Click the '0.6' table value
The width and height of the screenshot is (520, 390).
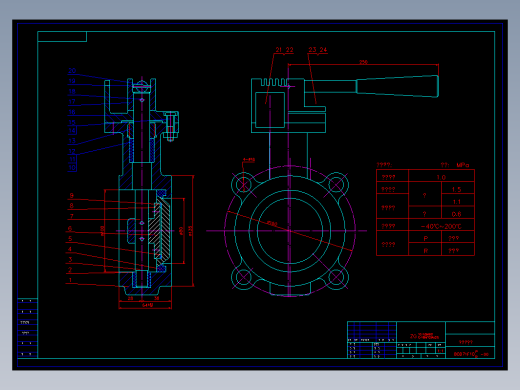[456, 214]
